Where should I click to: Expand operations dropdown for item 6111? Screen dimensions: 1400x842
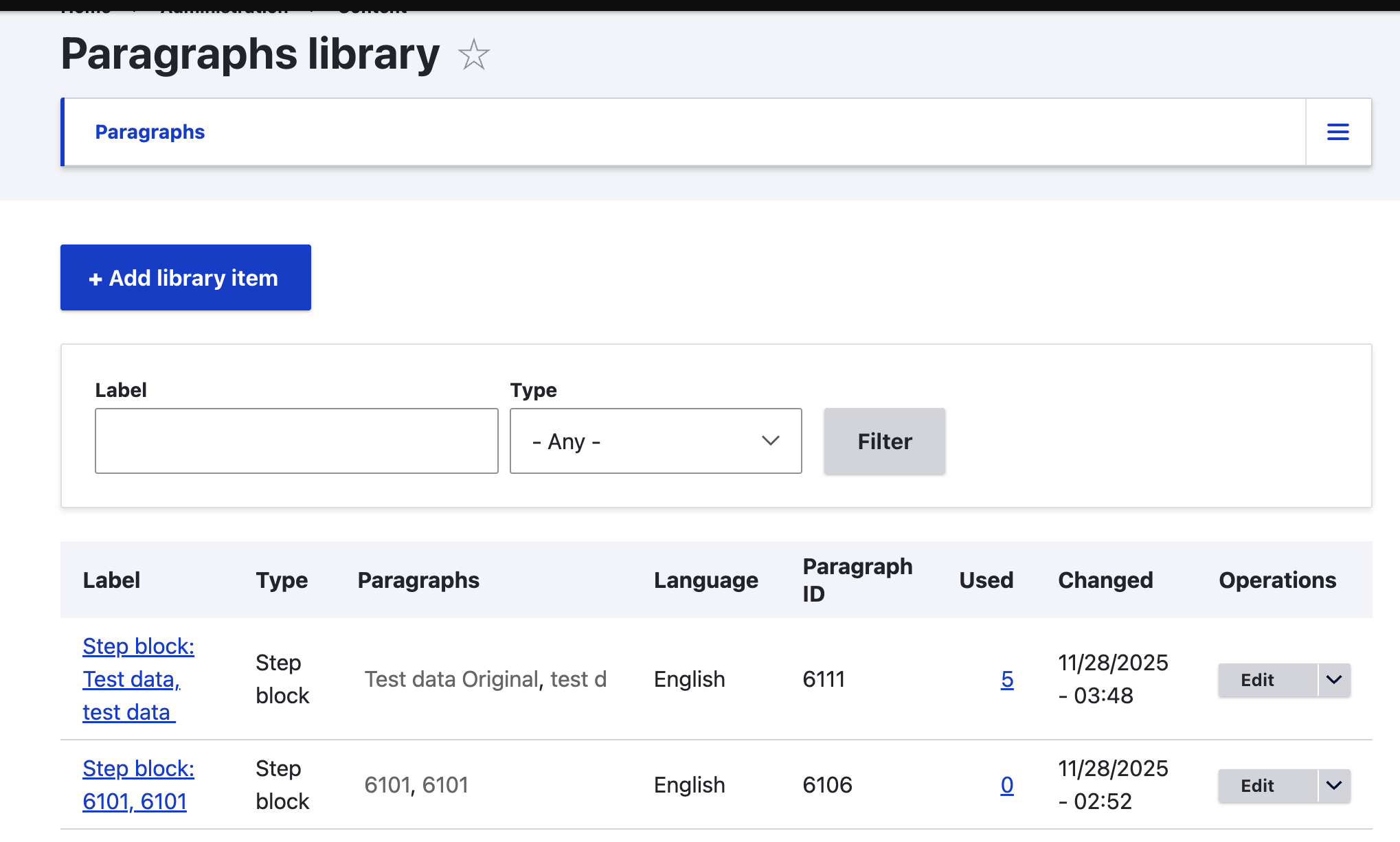1334,680
